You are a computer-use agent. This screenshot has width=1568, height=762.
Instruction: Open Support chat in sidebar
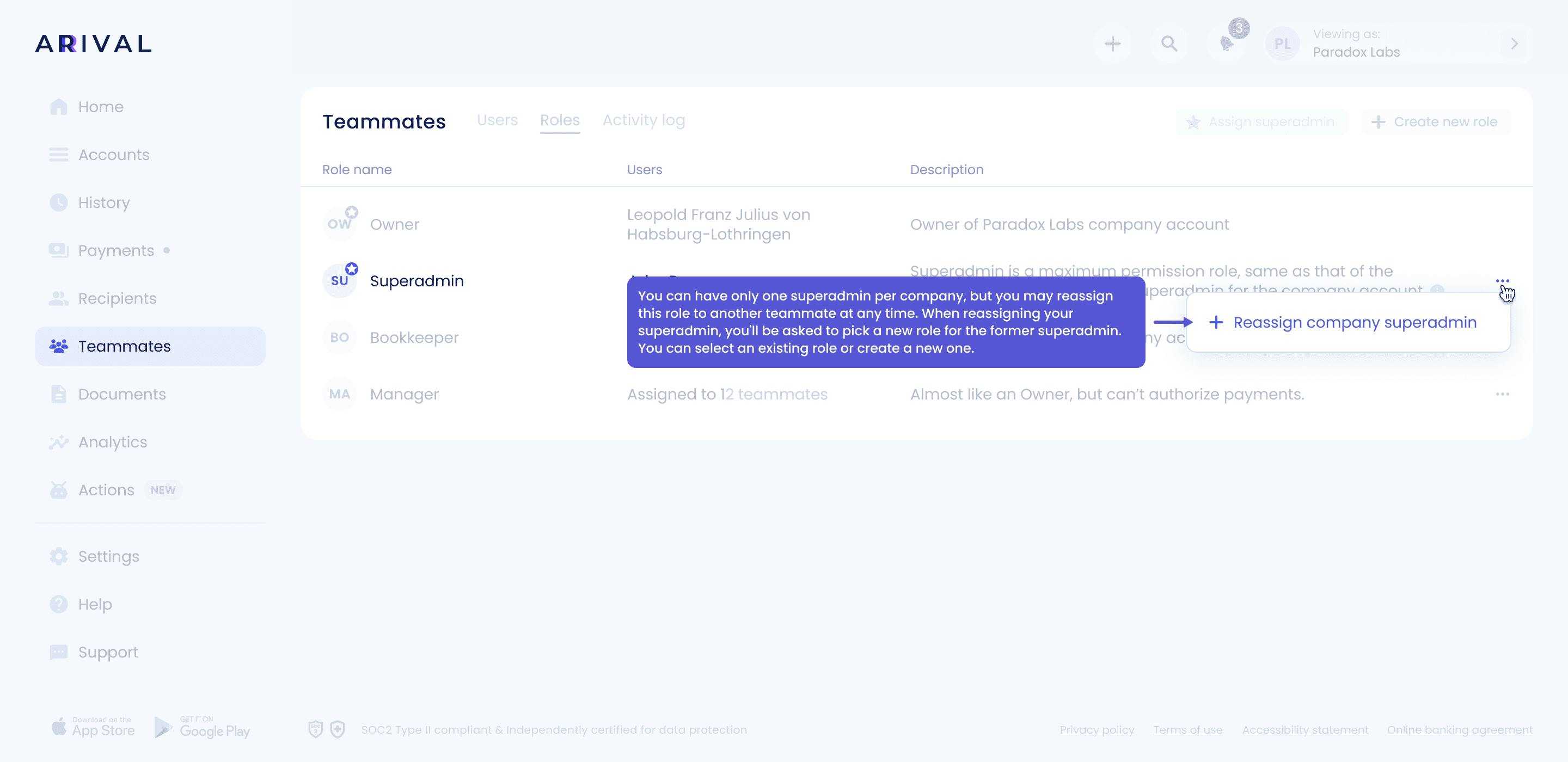(x=94, y=653)
